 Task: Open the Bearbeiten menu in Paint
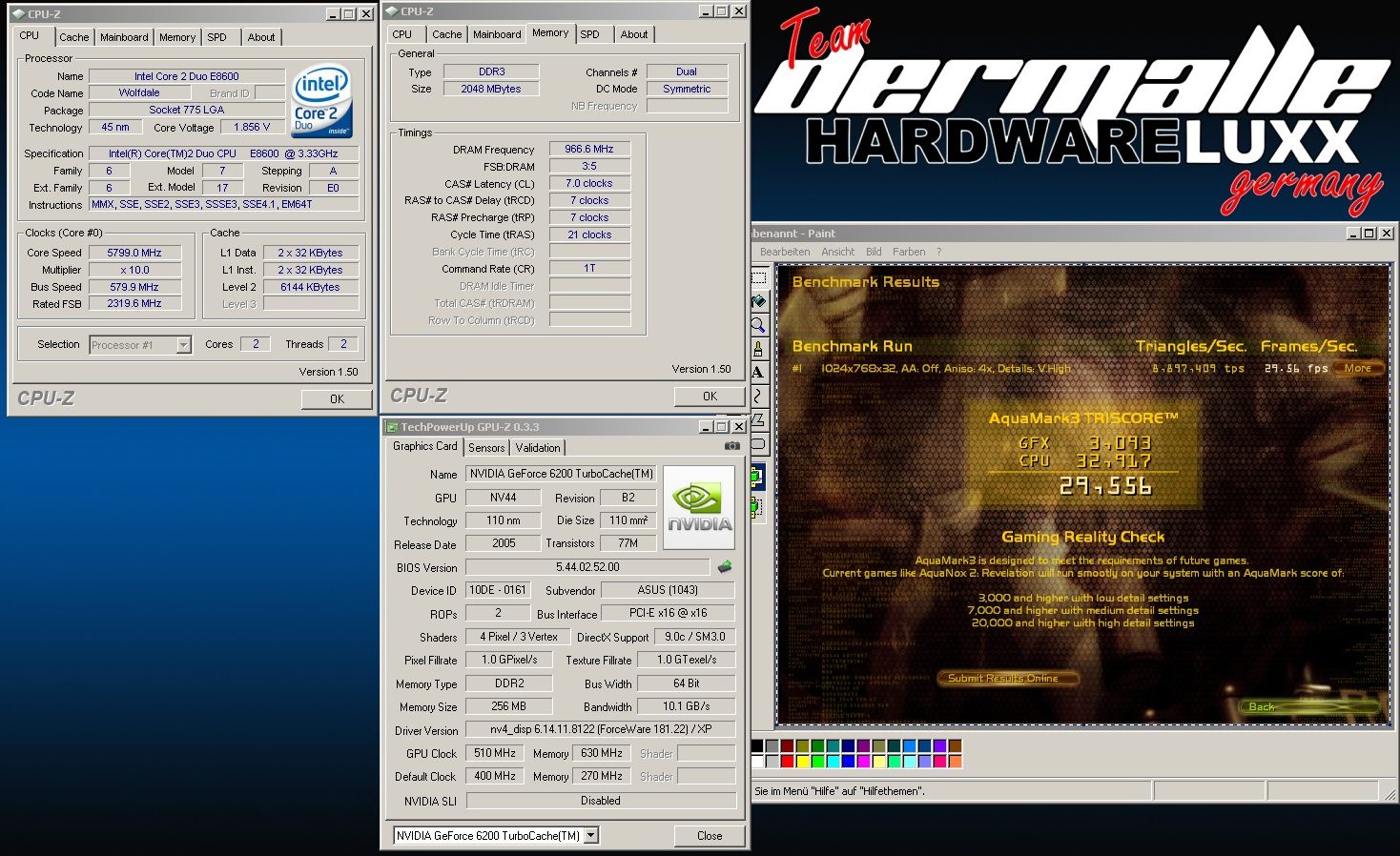(x=785, y=252)
